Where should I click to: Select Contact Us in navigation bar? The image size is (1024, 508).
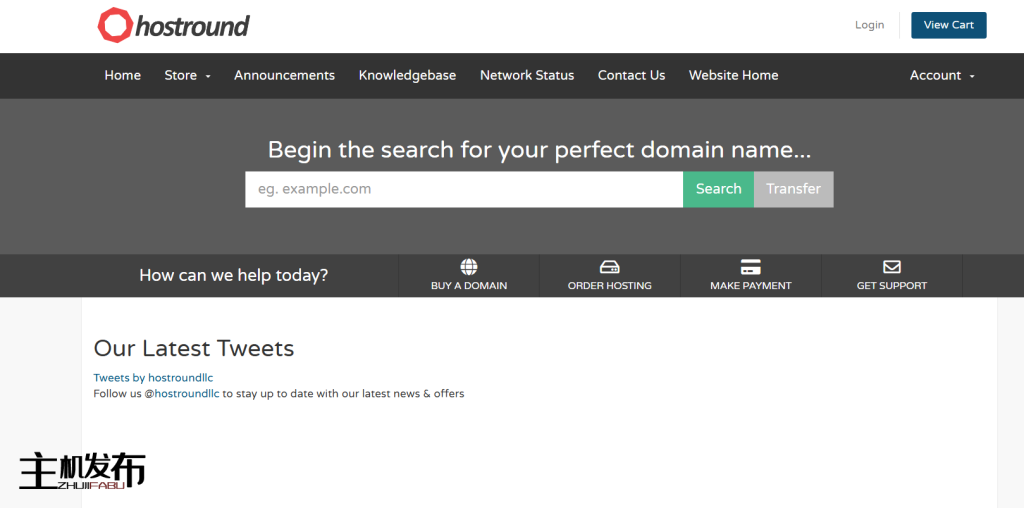(x=631, y=76)
